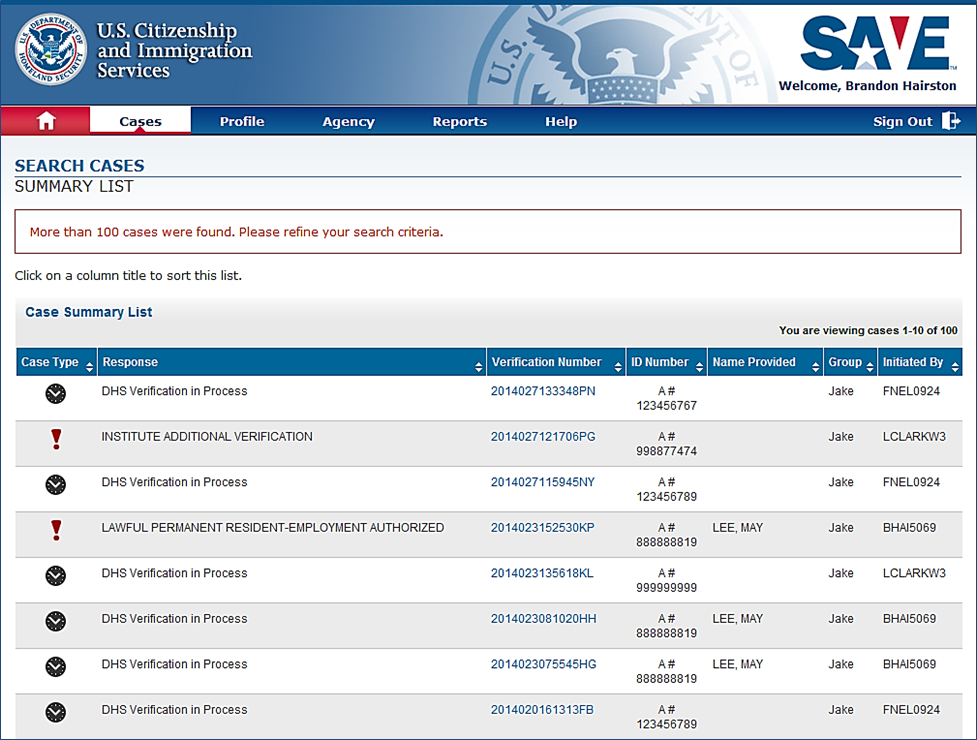Click the clock icon for case 2014023081020HH
Screen dimensions: 977x740
pyautogui.click(x=55, y=620)
